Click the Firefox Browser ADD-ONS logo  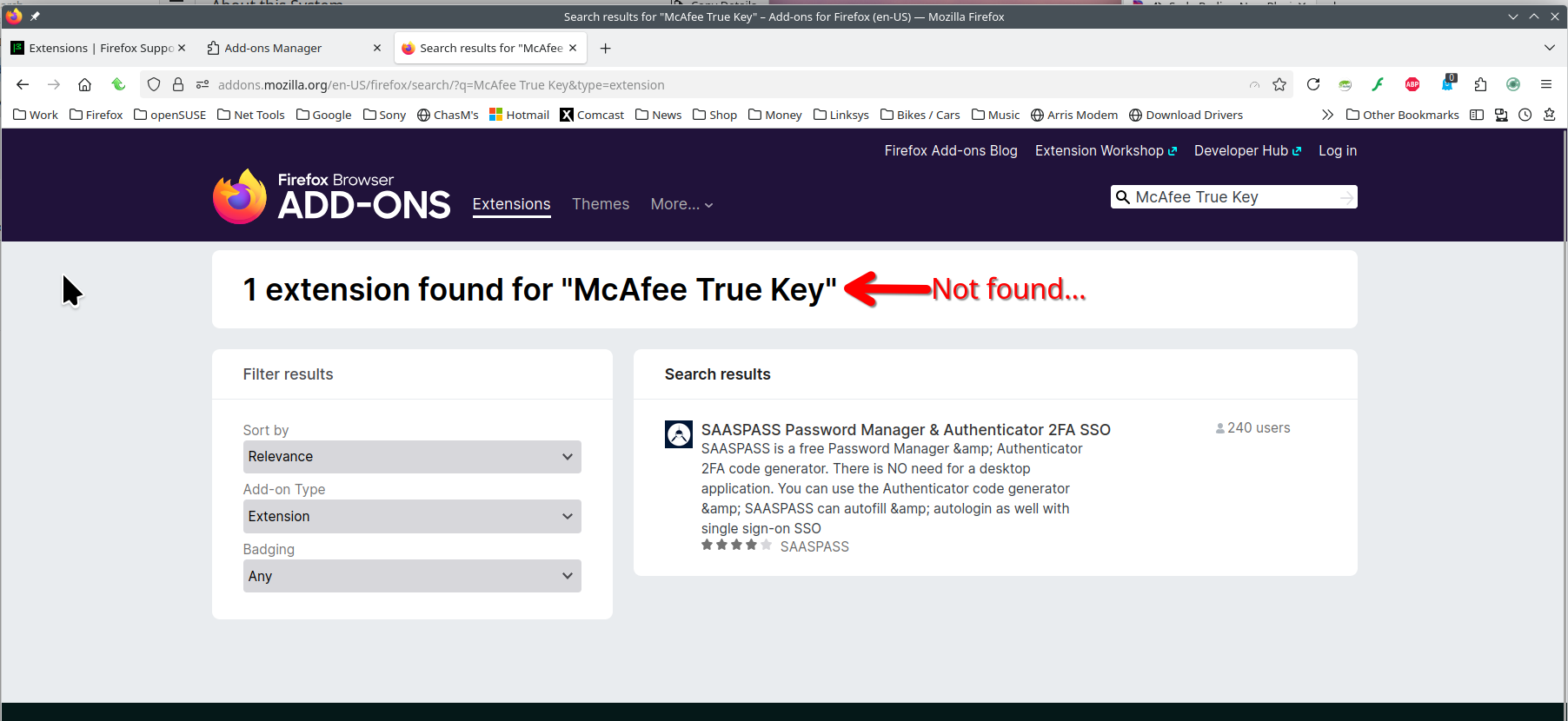tap(331, 196)
